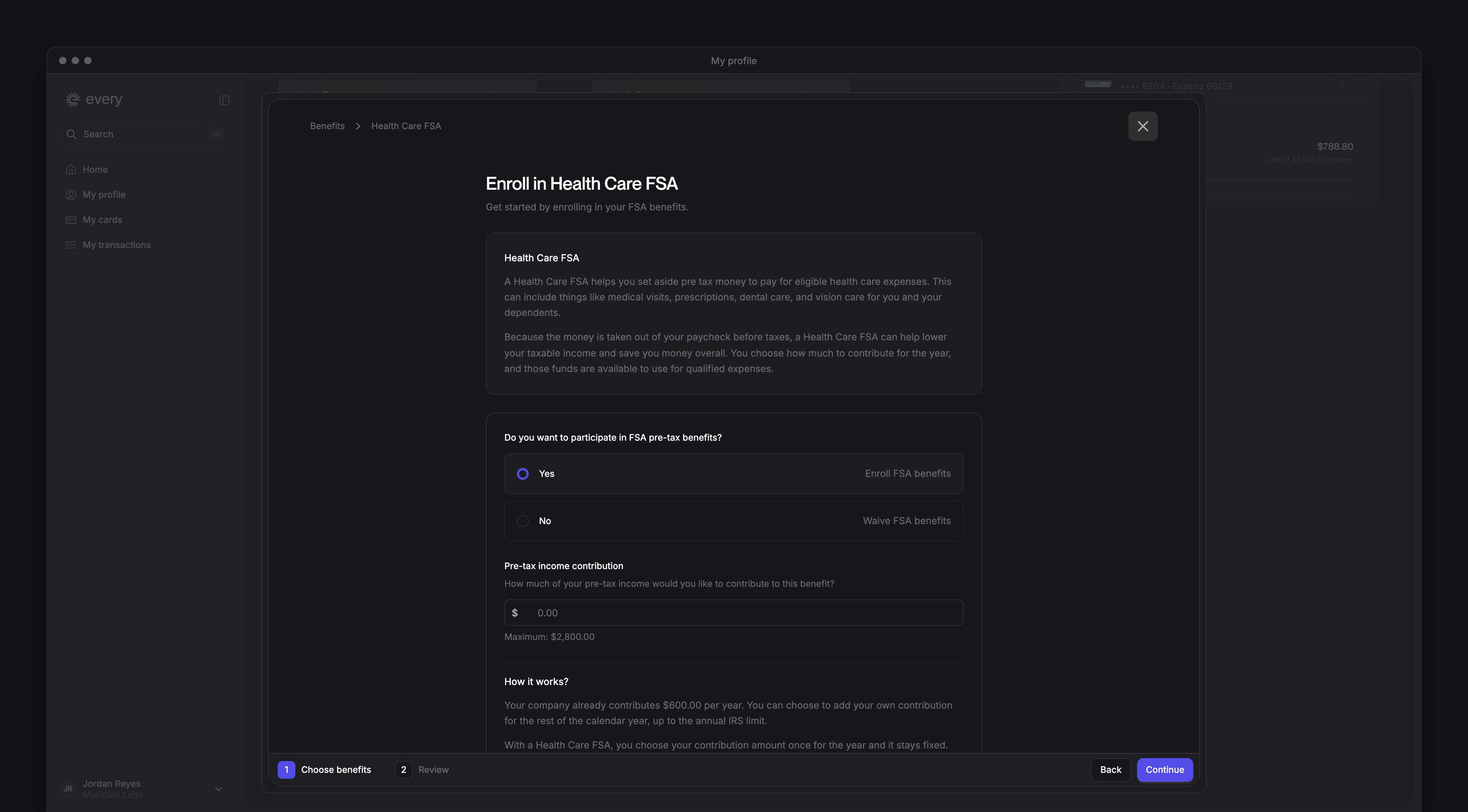Viewport: 1468px width, 812px height.
Task: Open Home via house icon
Action: tap(71, 170)
